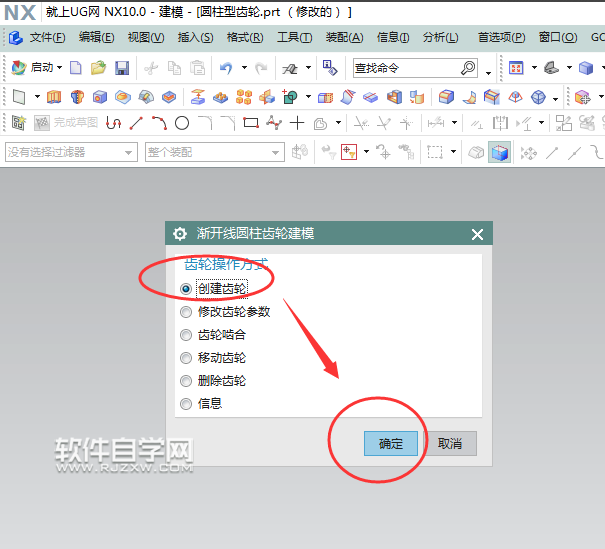The image size is (605, 549).
Task: Select the 创建齿轮 radio option
Action: point(186,289)
